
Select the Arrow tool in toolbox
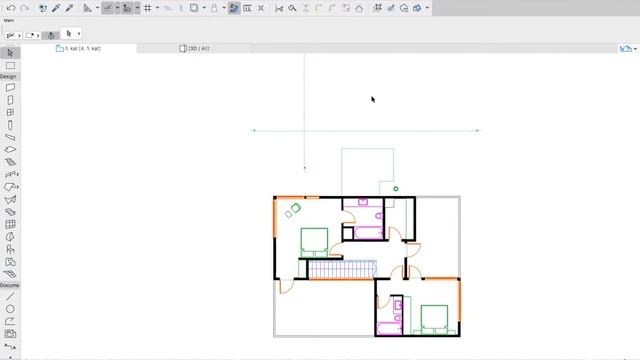[x=10, y=53]
